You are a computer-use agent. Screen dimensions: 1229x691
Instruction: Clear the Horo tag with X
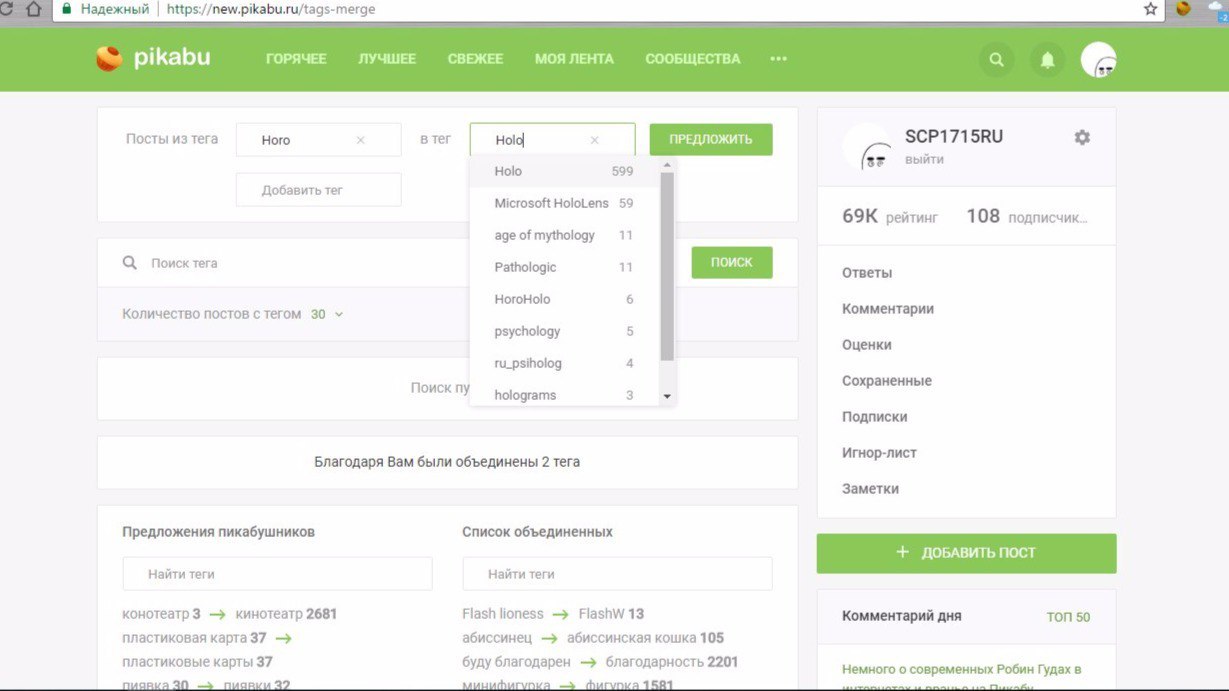tap(361, 141)
